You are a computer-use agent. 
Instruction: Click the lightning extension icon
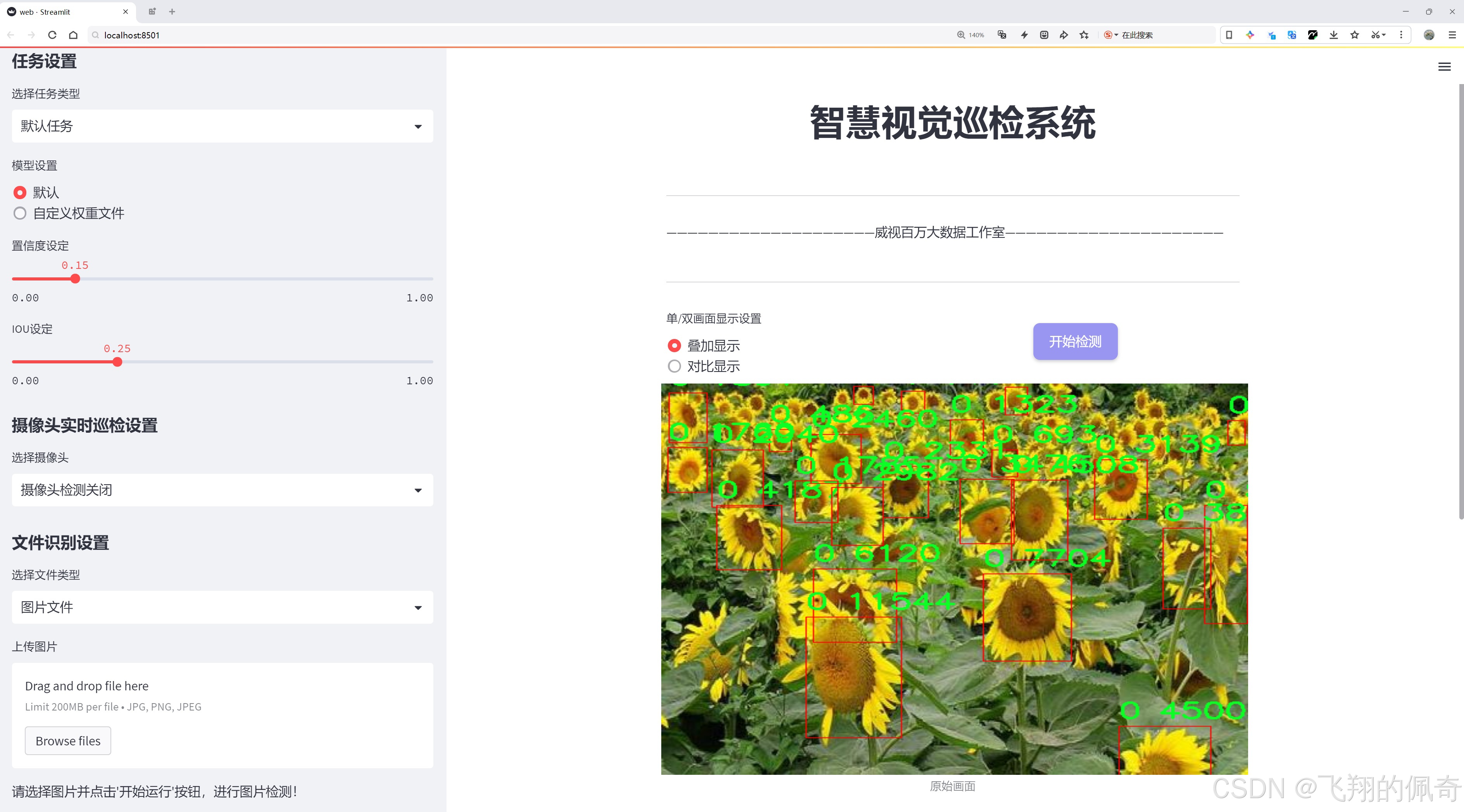1025,35
